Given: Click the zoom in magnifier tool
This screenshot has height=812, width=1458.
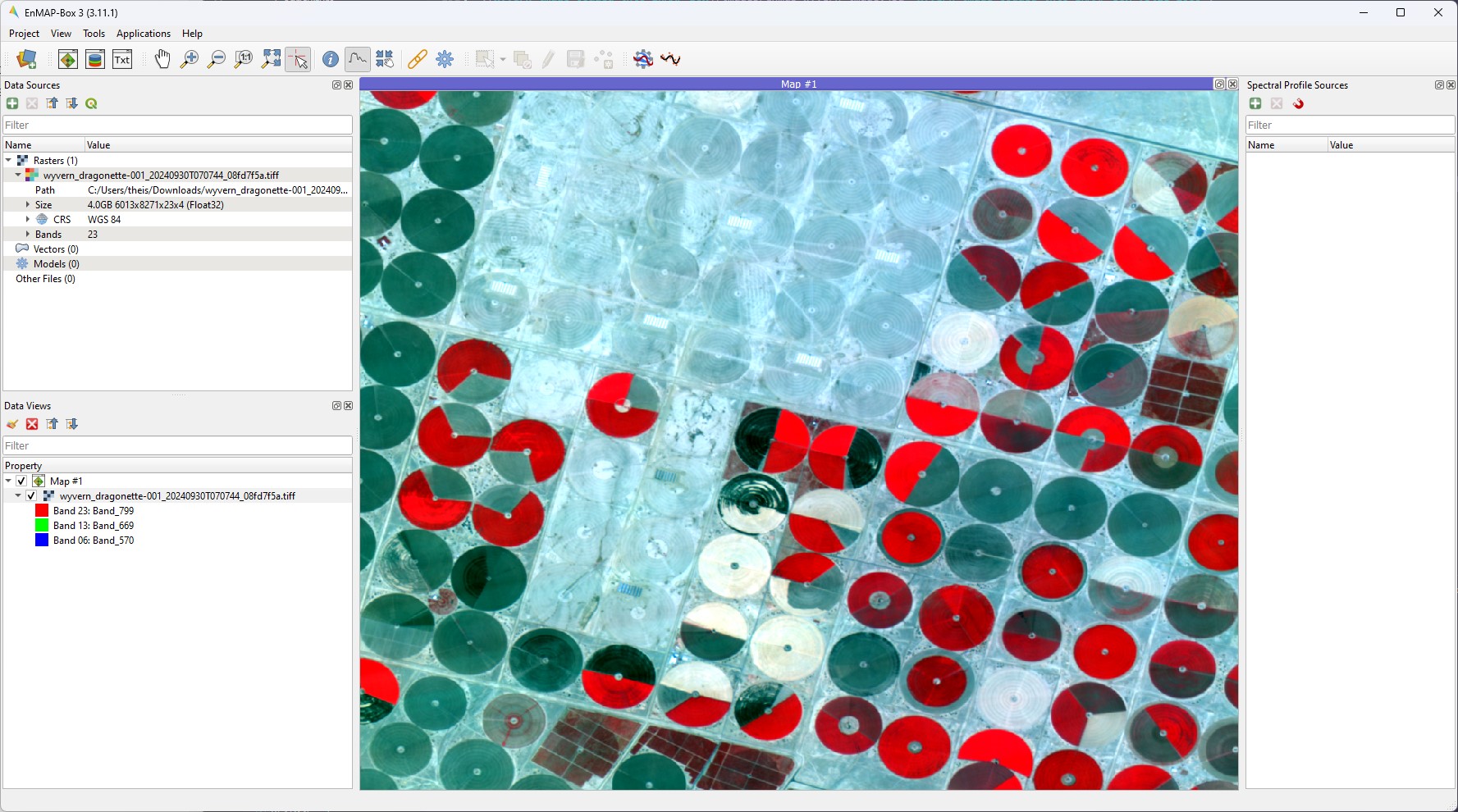Looking at the screenshot, I should [x=190, y=59].
